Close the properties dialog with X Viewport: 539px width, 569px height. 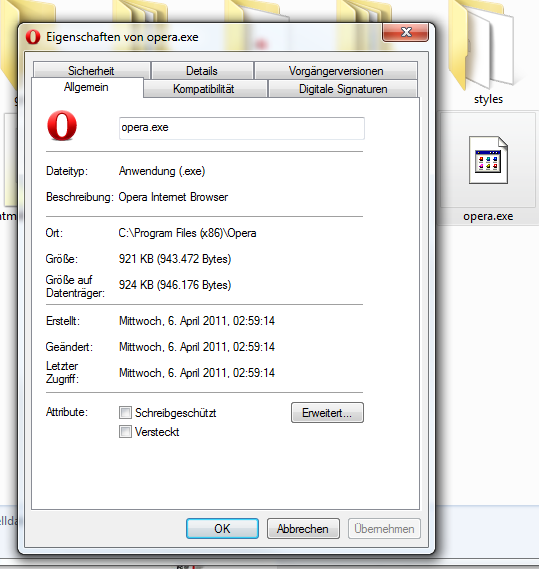tap(405, 32)
